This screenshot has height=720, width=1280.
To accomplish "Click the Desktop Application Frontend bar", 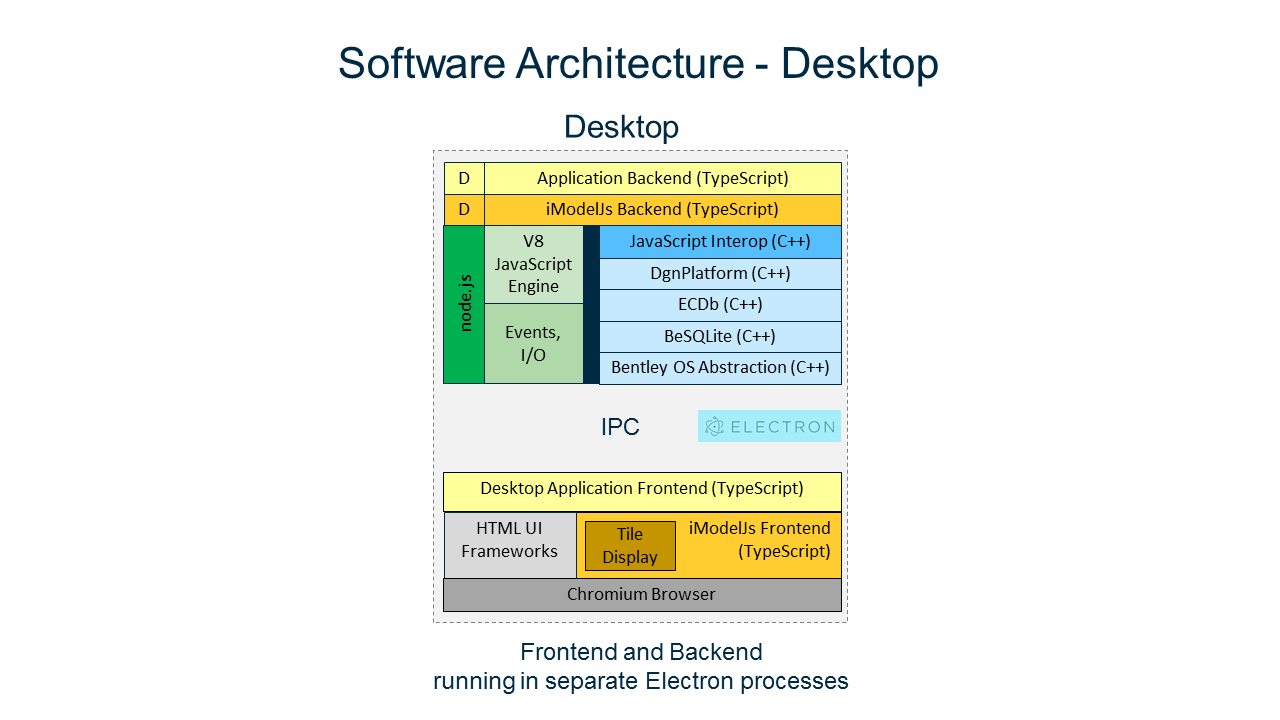I will [641, 489].
